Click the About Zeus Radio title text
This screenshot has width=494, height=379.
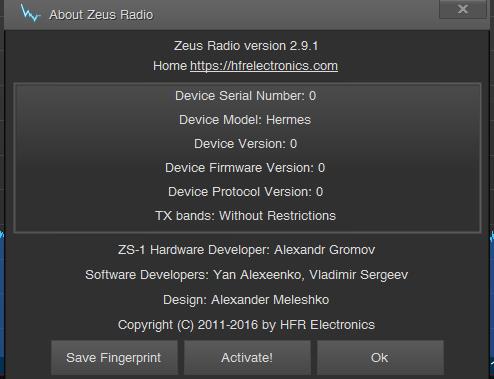(x=101, y=15)
